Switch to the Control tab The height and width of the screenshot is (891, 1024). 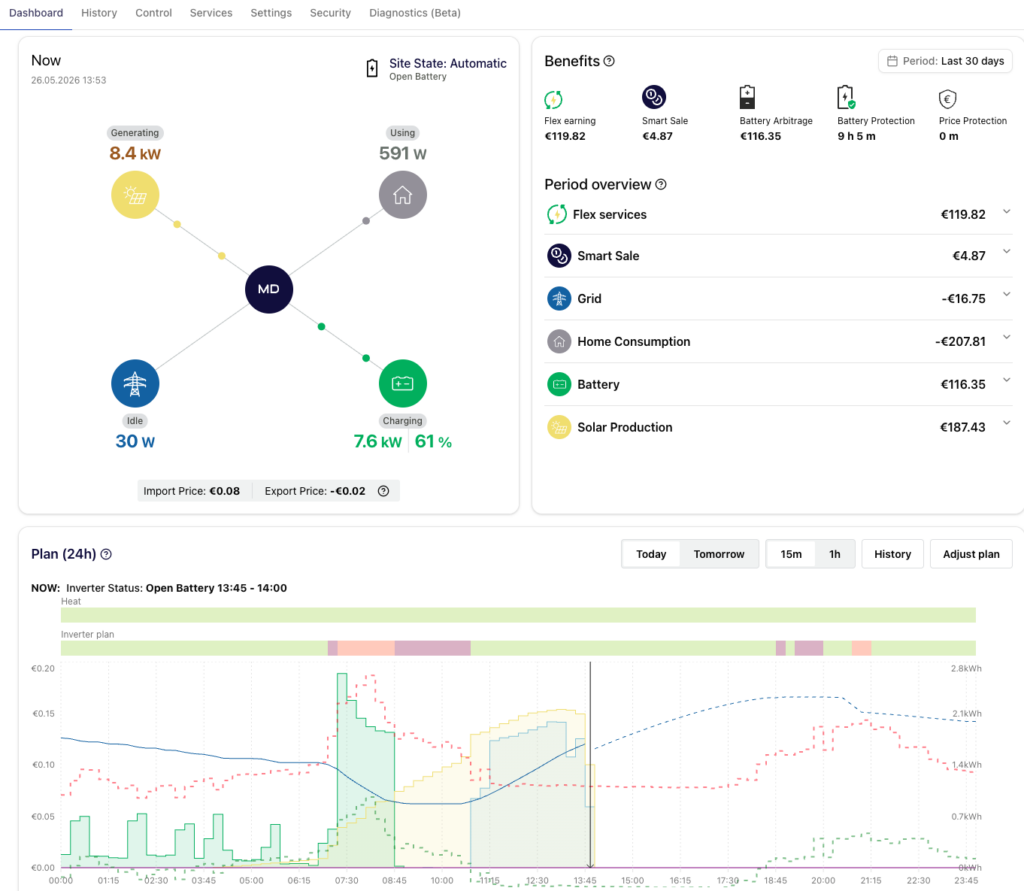pos(153,13)
